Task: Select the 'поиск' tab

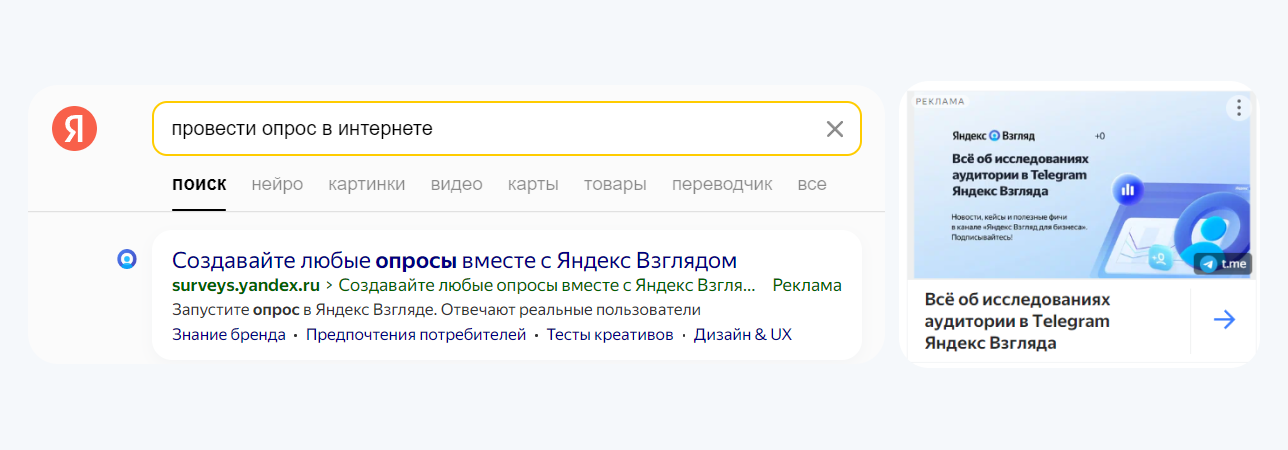Action: click(x=199, y=184)
